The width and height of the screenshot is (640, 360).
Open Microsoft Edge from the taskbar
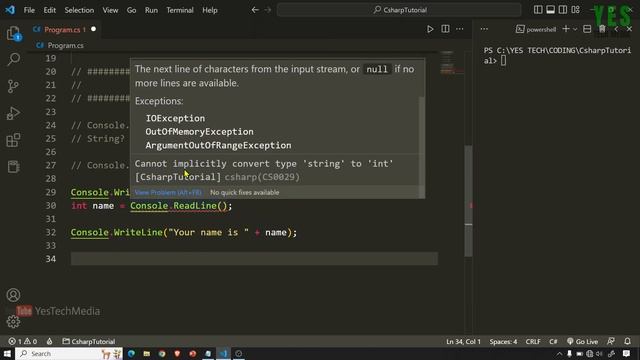pos(131,353)
